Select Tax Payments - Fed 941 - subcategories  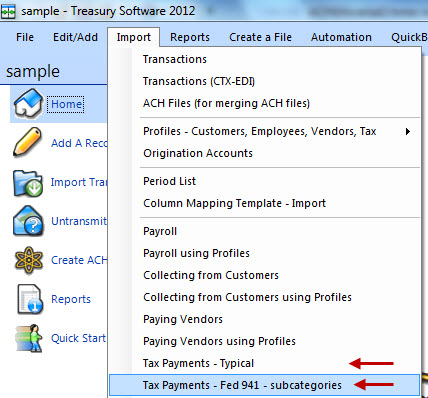point(264,385)
